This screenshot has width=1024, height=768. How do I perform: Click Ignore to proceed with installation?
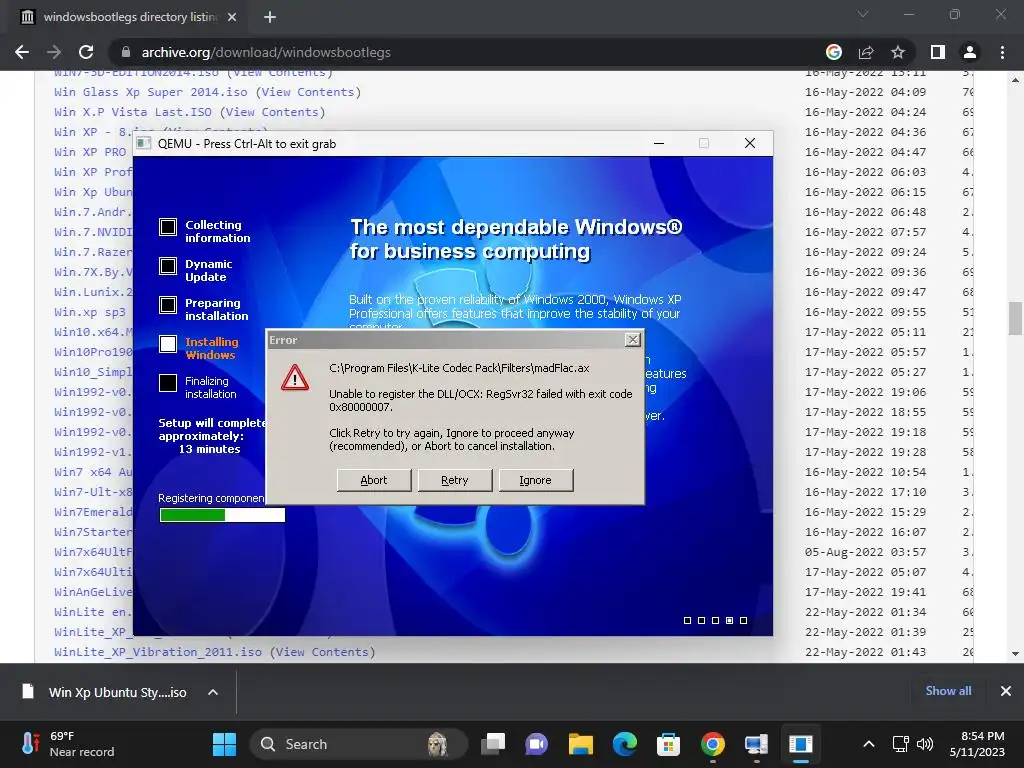[x=536, y=480]
